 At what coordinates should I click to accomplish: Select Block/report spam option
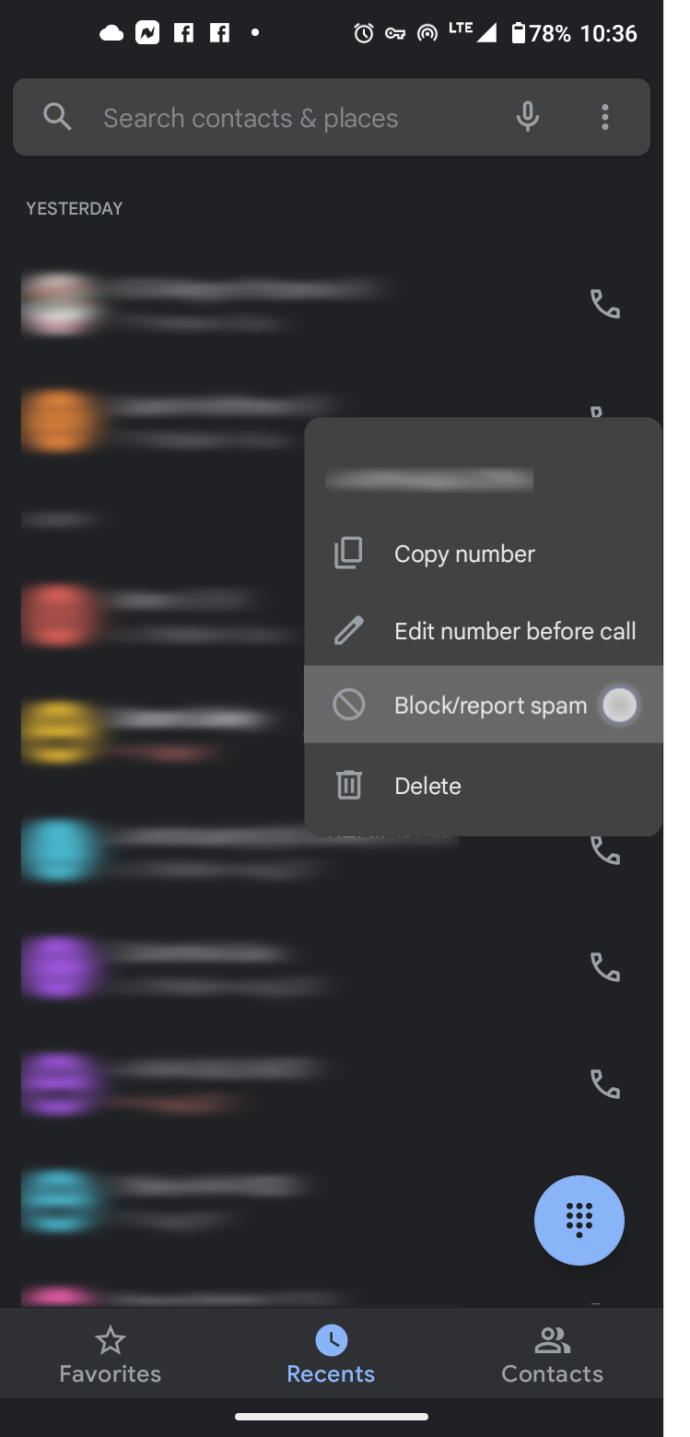483,705
